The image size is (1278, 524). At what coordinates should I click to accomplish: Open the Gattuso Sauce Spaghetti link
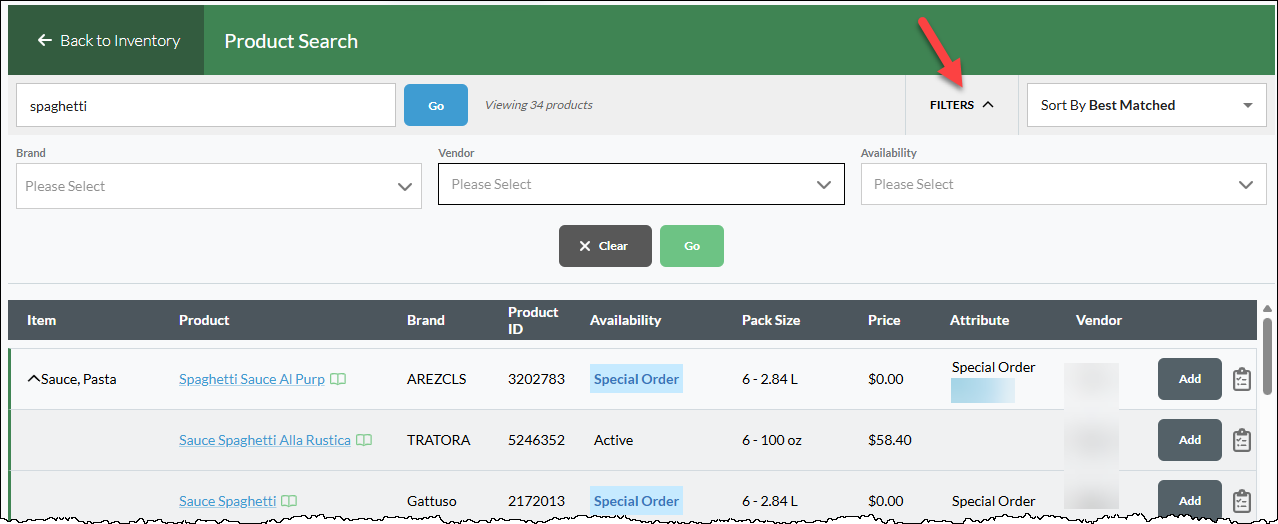pyautogui.click(x=228, y=501)
